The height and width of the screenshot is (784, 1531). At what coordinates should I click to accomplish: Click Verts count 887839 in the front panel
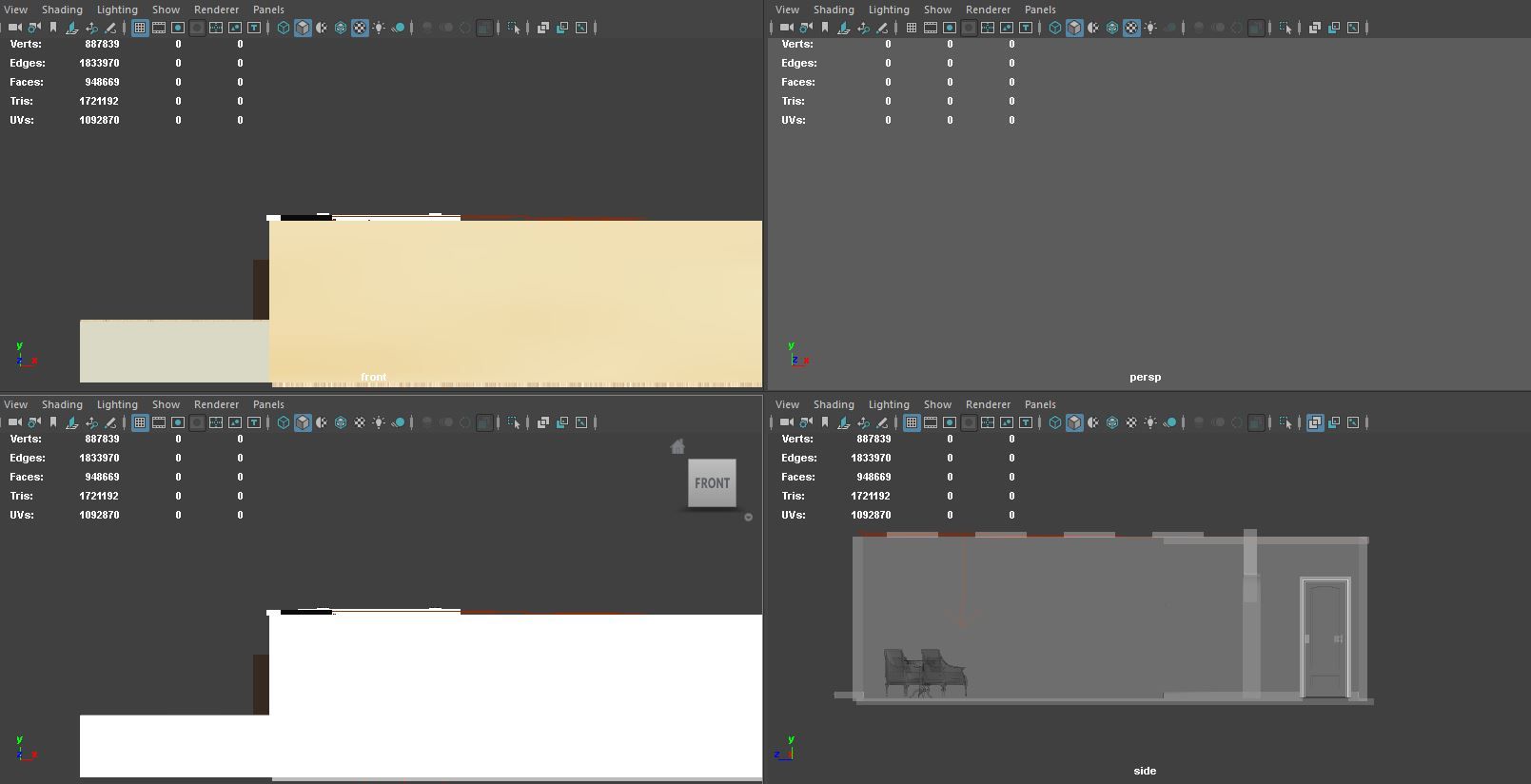click(102, 44)
